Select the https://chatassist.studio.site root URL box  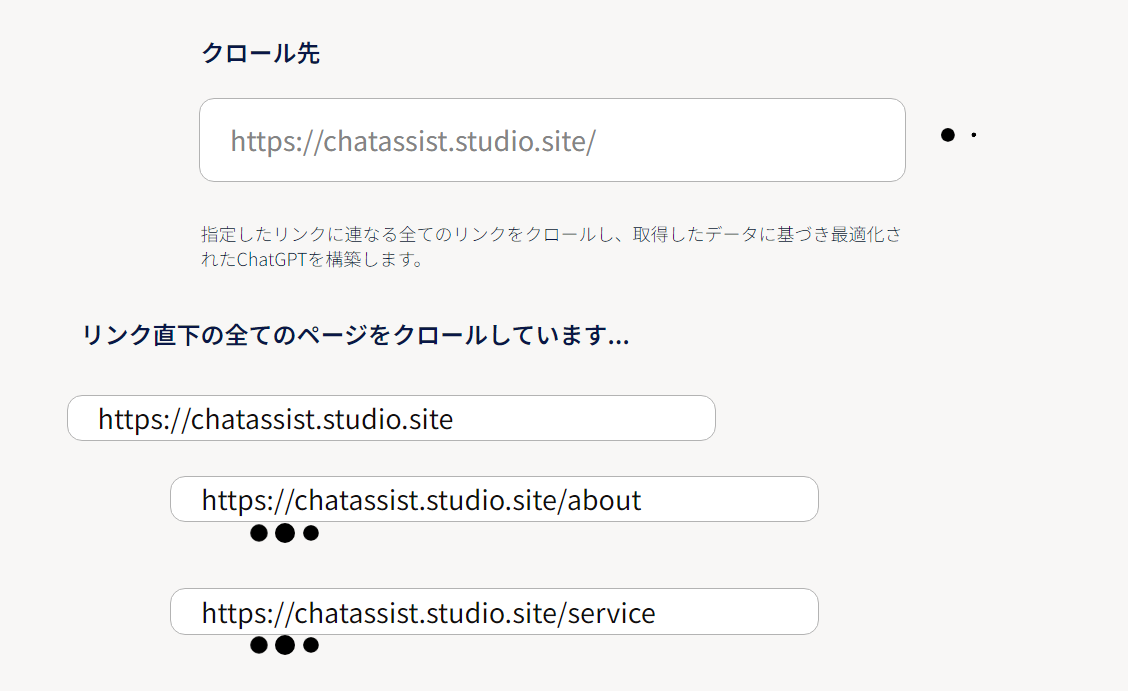coord(391,418)
